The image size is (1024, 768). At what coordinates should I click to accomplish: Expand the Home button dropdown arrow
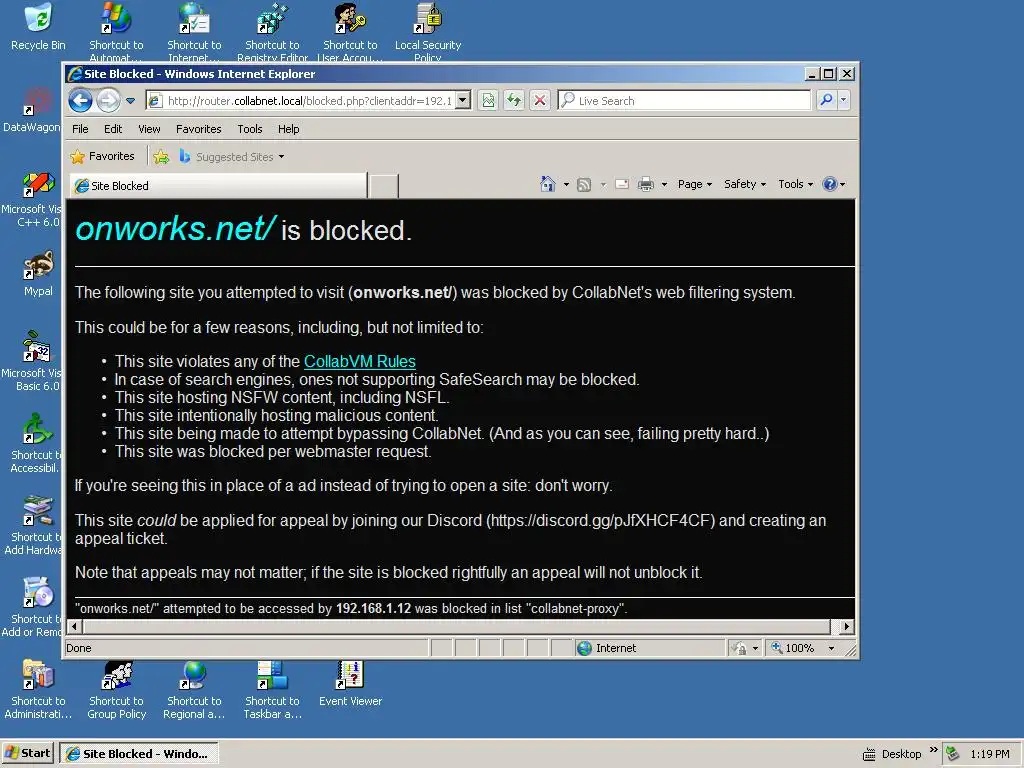click(x=566, y=185)
